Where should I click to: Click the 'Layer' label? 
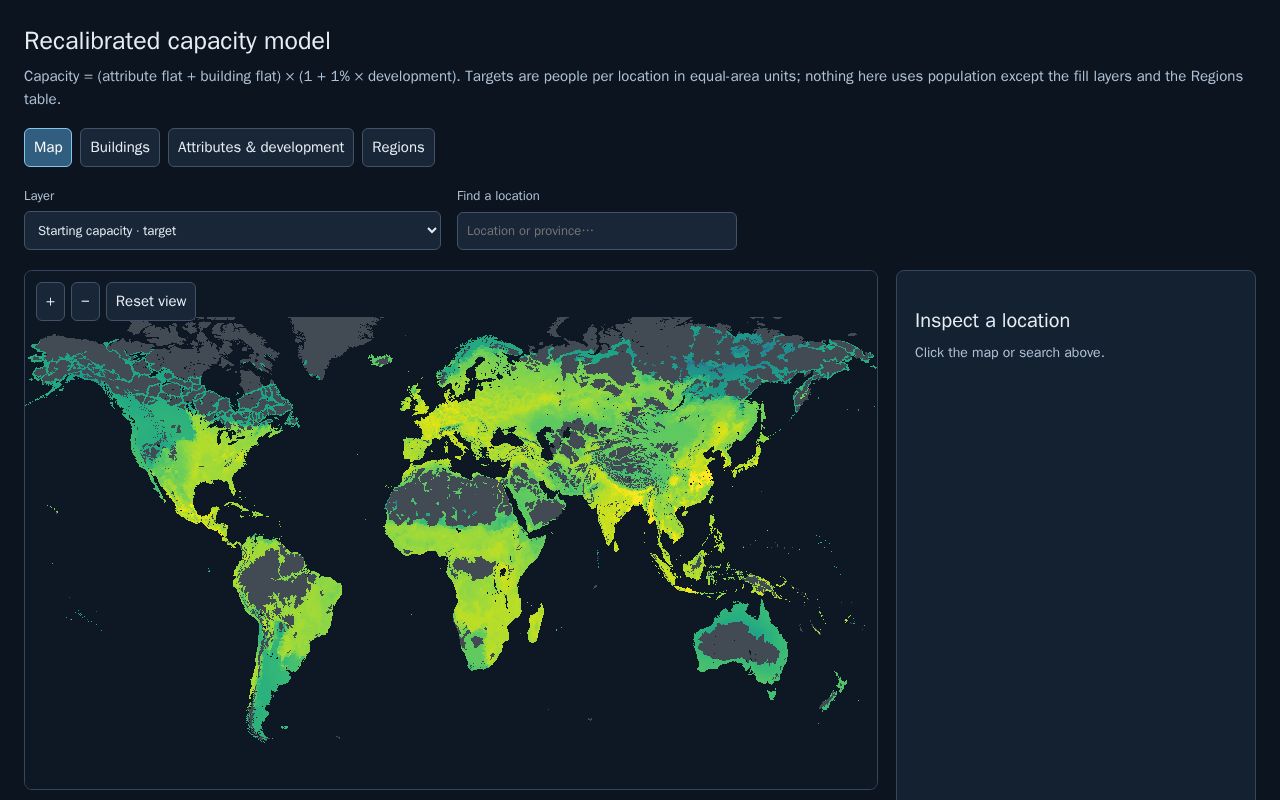click(39, 196)
